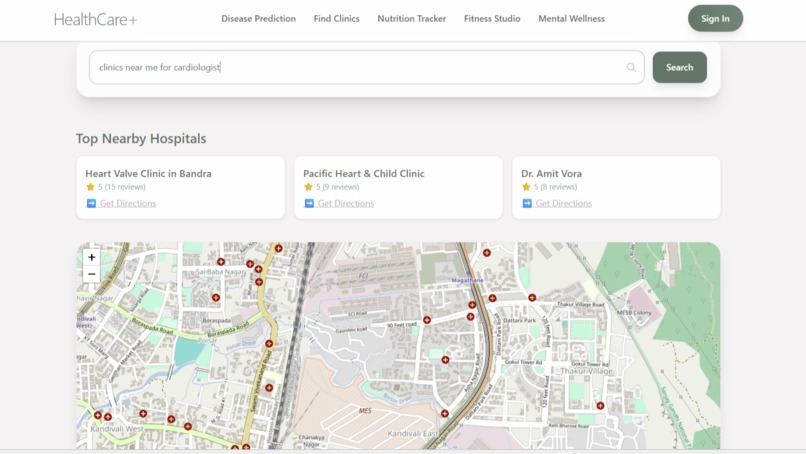
Task: Zoom out the map with minus button
Action: pyautogui.click(x=91, y=274)
